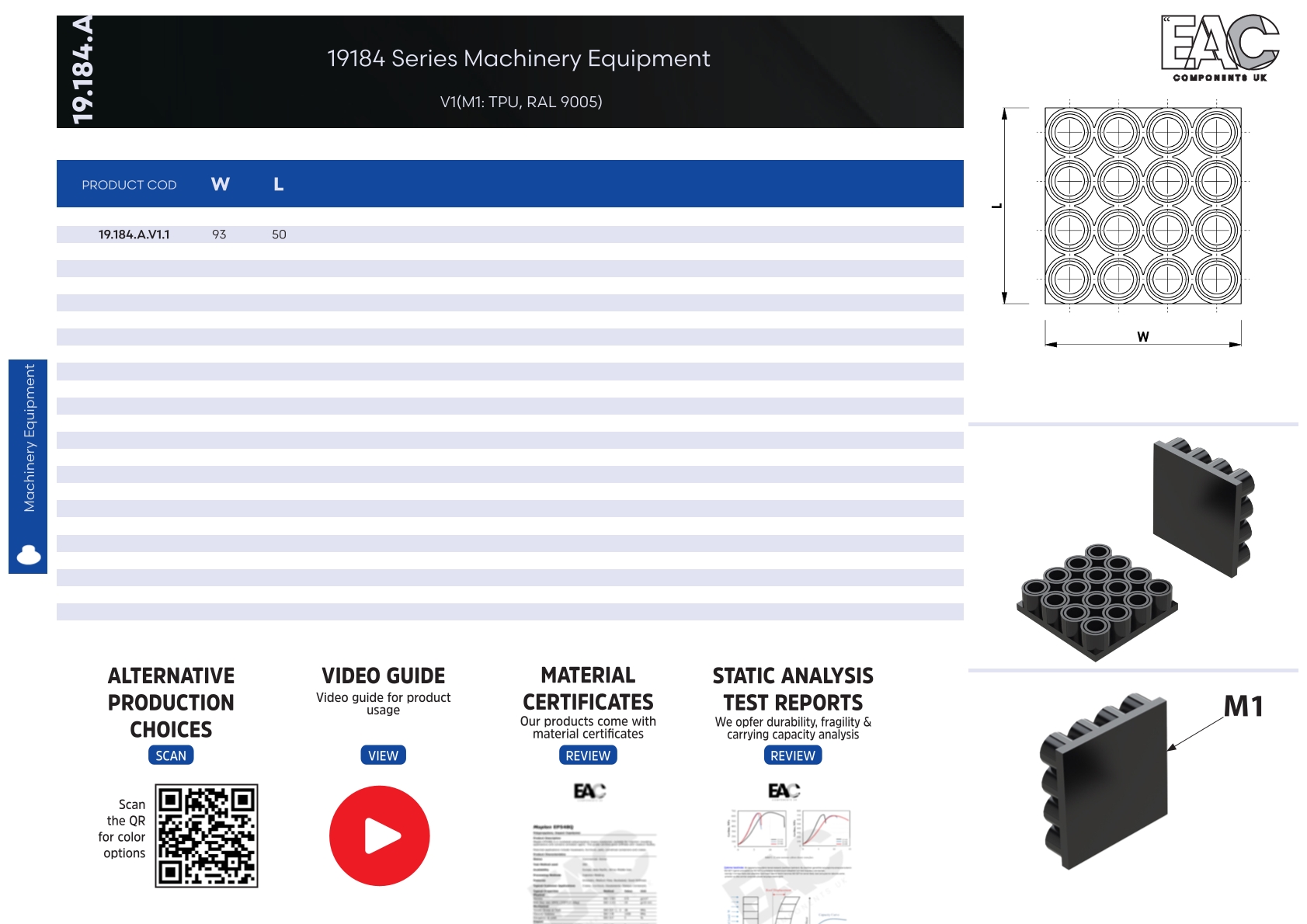Click the cloud icon on Machinery Equipment tab

tap(29, 554)
